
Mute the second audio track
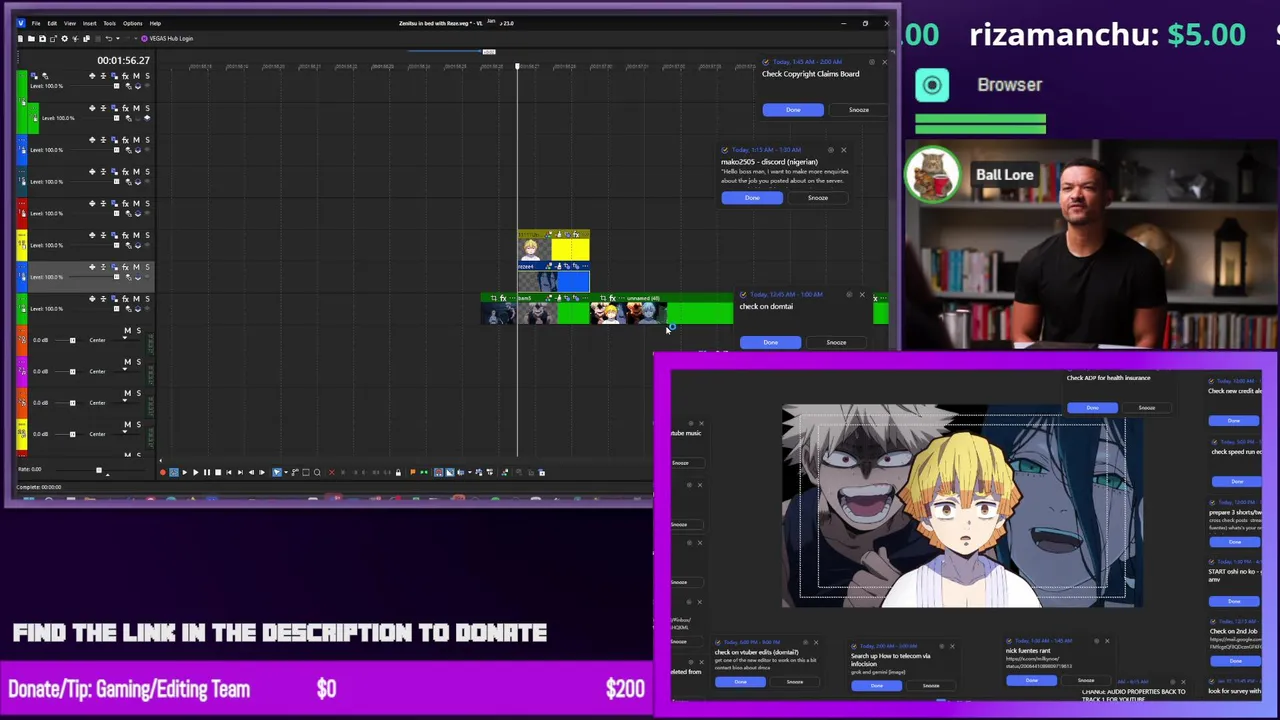coord(126,362)
